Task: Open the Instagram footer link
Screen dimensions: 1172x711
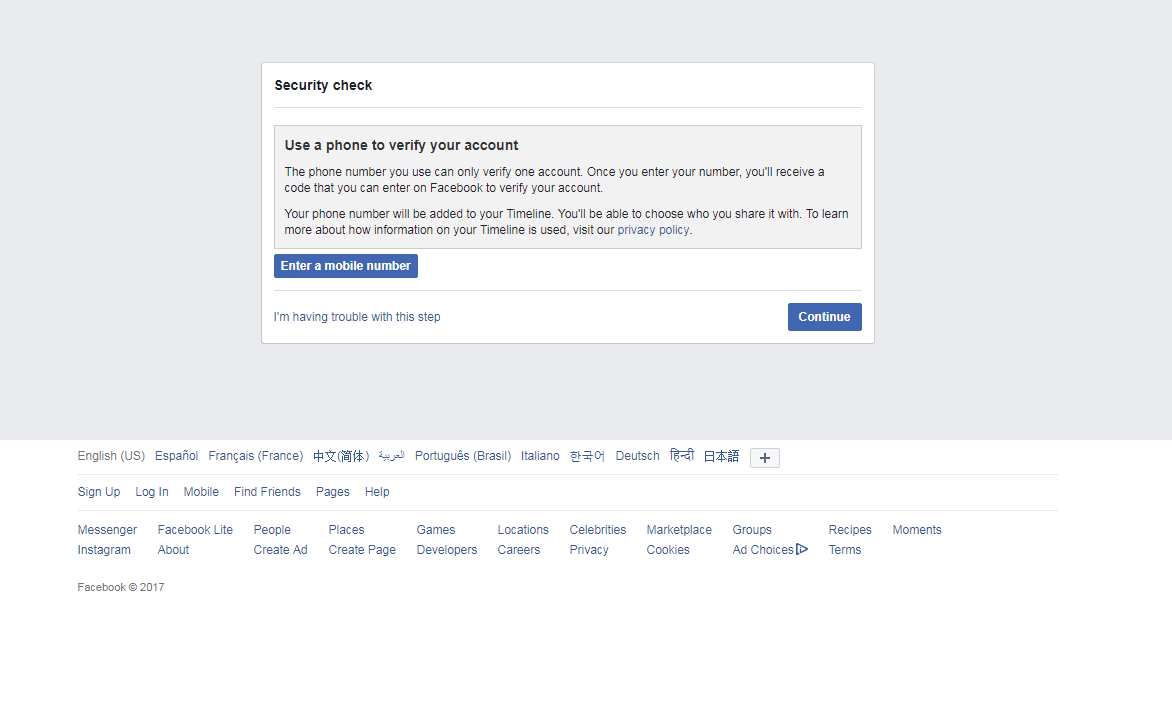Action: point(104,549)
